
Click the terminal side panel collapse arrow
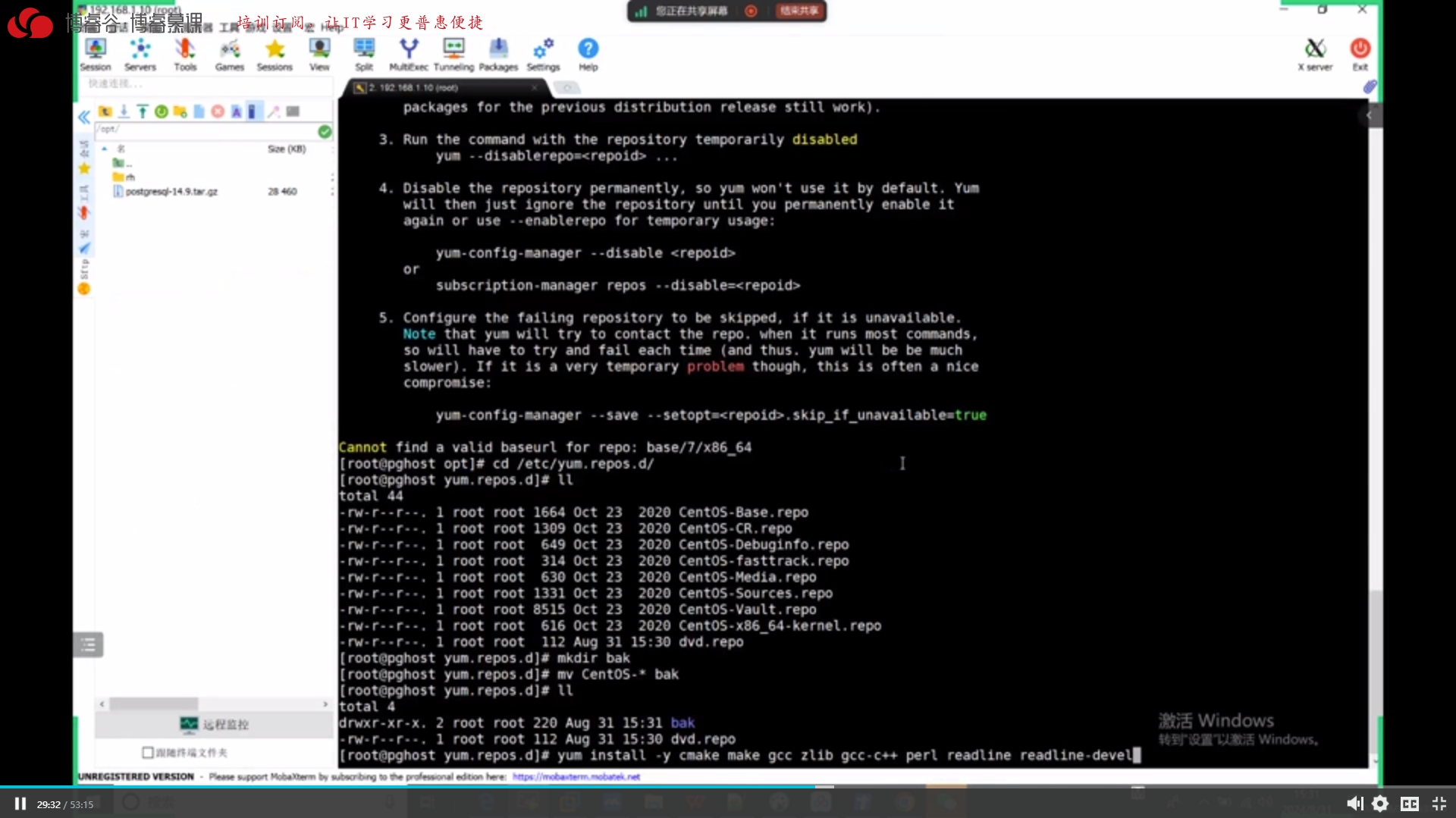pos(1369,115)
